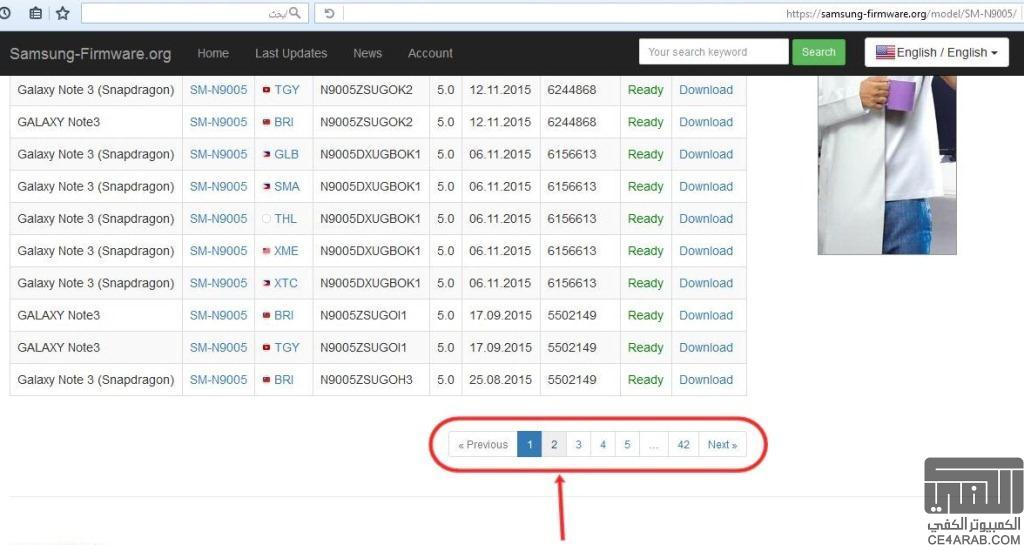
Task: Open SM-N9005 model link in XME row
Action: pyautogui.click(x=219, y=251)
